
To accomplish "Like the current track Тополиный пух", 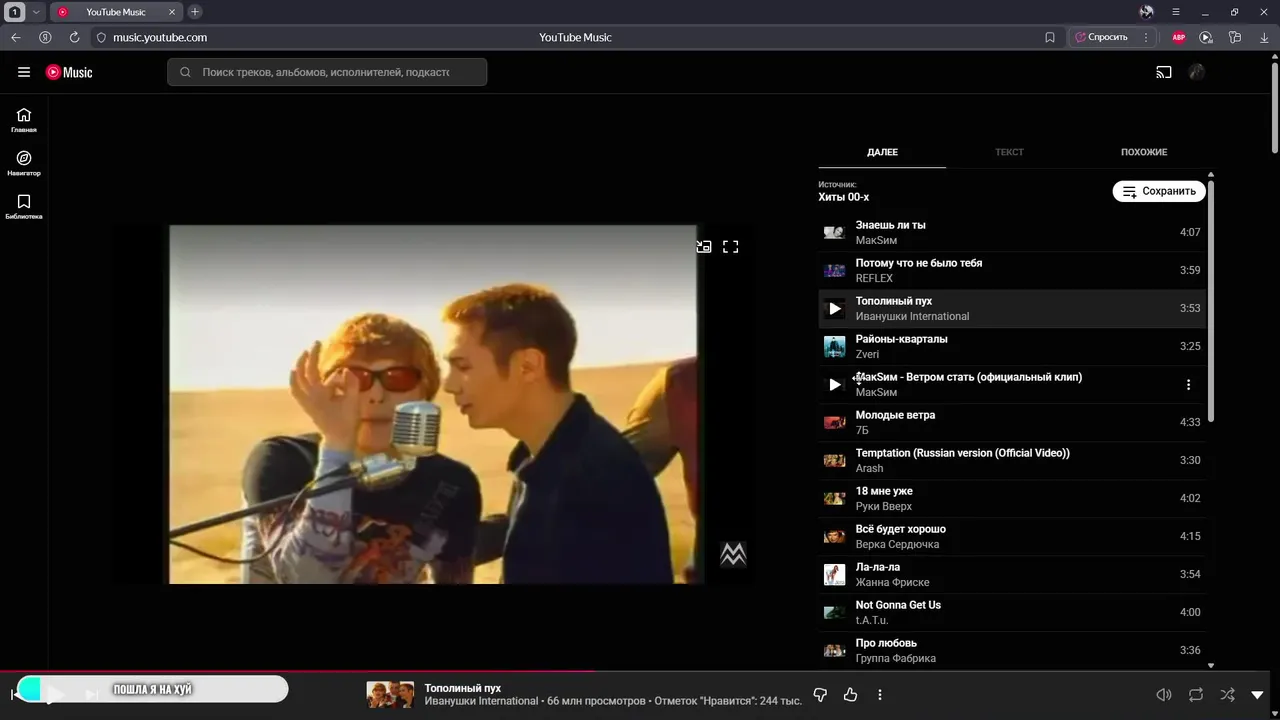I will [x=850, y=695].
